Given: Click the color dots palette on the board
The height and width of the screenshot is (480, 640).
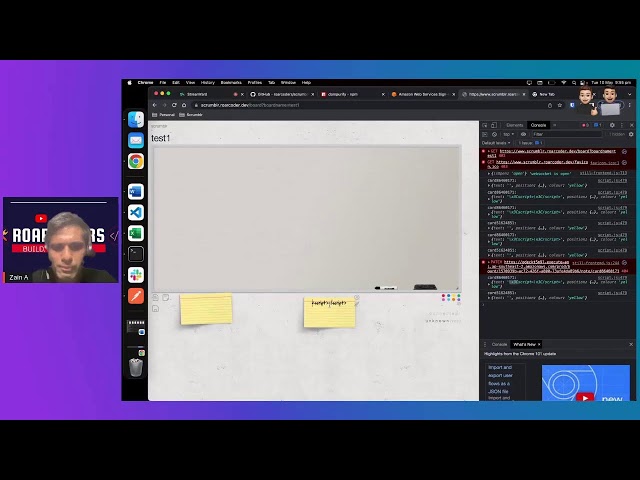Looking at the screenshot, I should pos(451,298).
